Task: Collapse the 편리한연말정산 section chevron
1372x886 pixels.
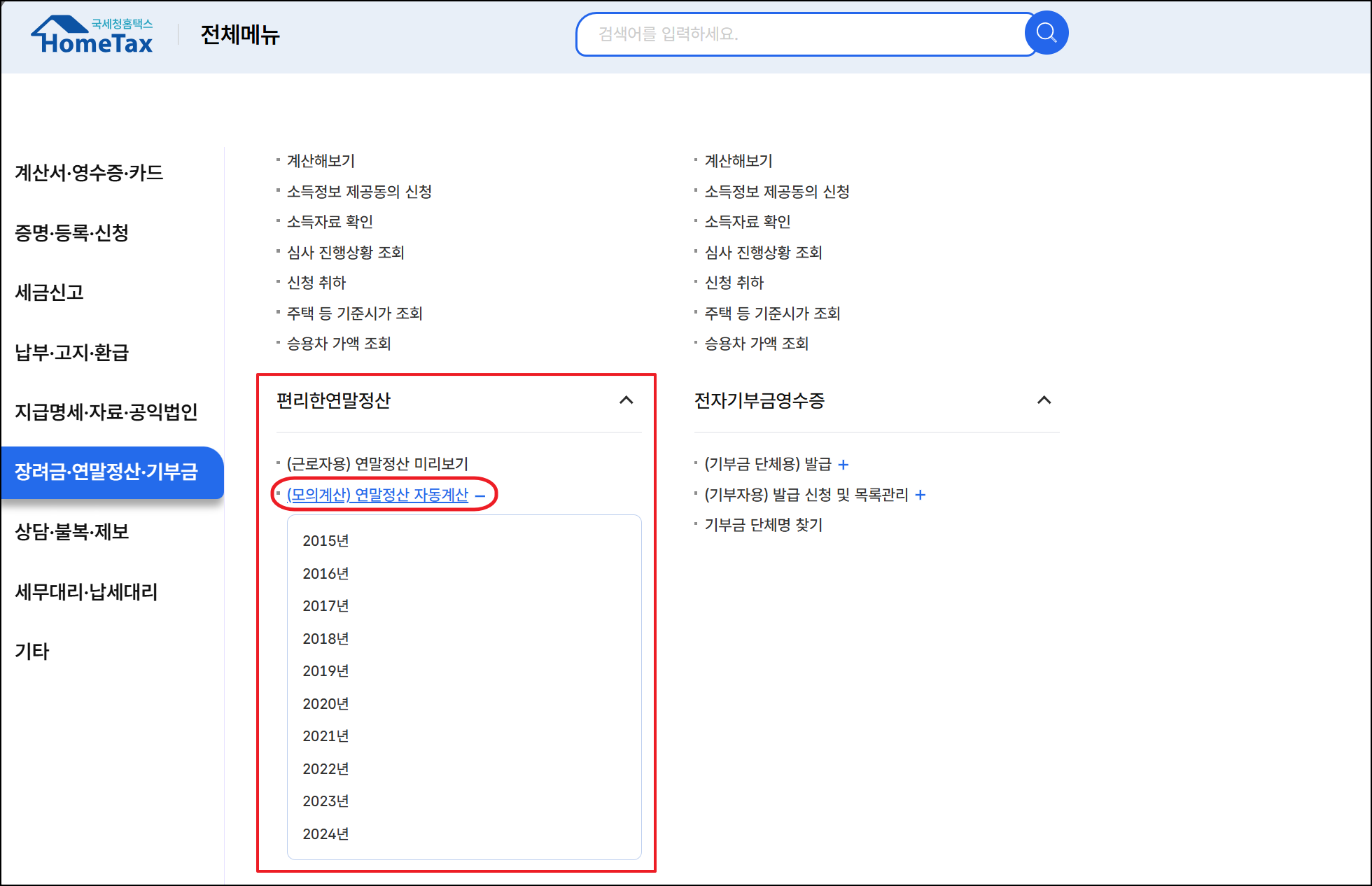Action: (x=626, y=400)
